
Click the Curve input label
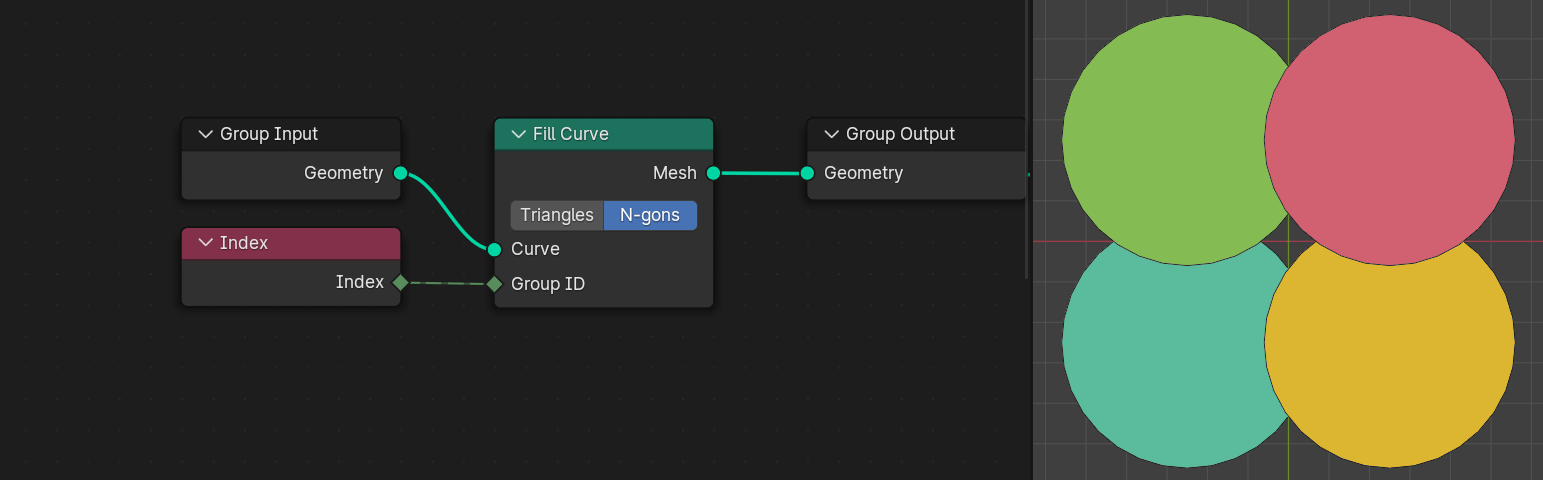point(535,249)
